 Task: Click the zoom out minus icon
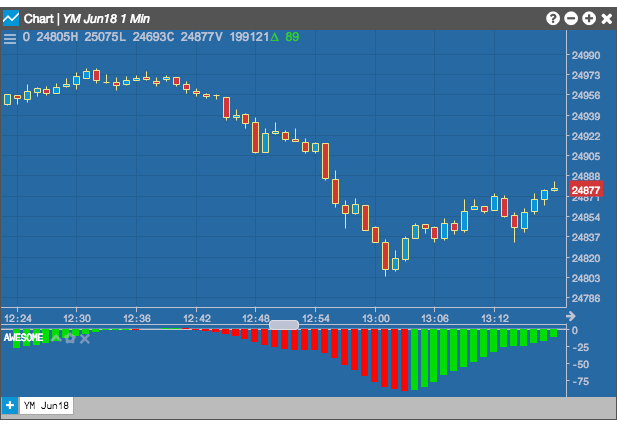click(x=571, y=18)
